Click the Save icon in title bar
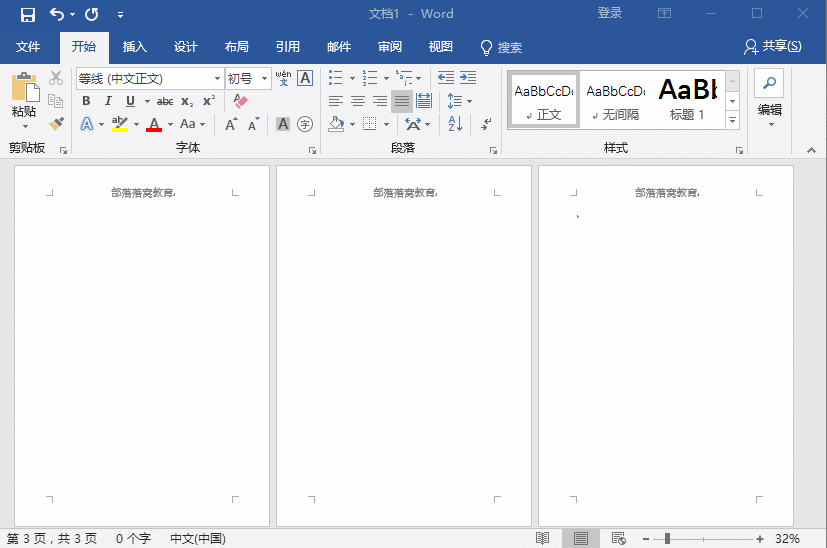 click(x=28, y=14)
